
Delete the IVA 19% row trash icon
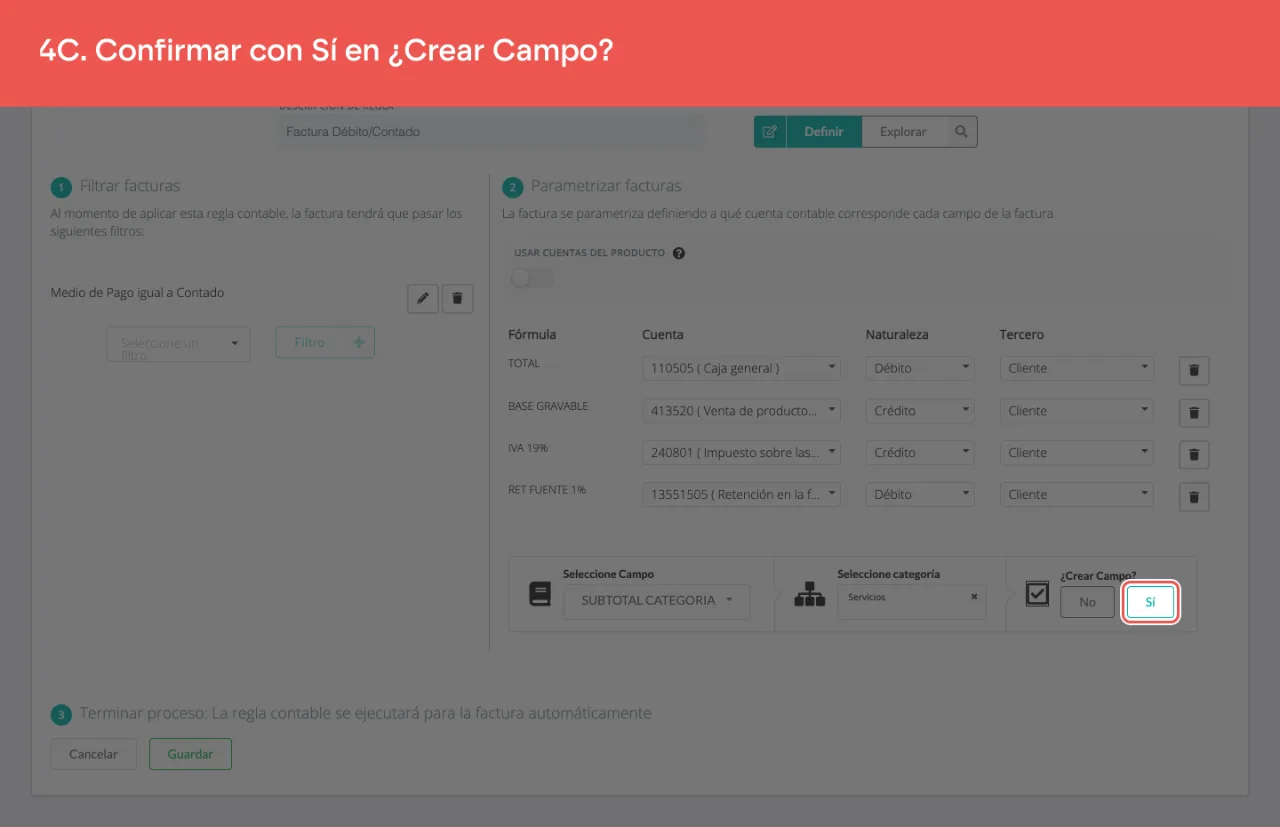tap(1194, 454)
